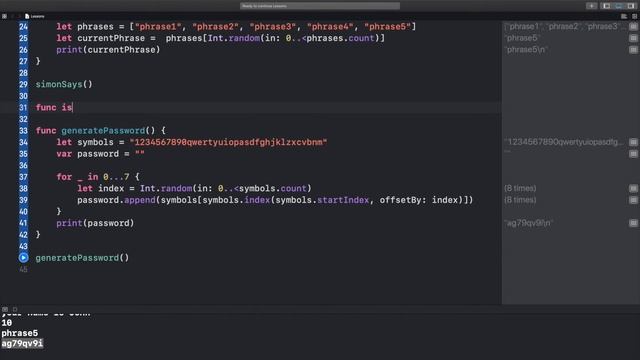Image resolution: width=640 pixels, height=360 pixels.
Task: Show Quick Look for line 39 (8 times) result
Action: tap(633, 200)
